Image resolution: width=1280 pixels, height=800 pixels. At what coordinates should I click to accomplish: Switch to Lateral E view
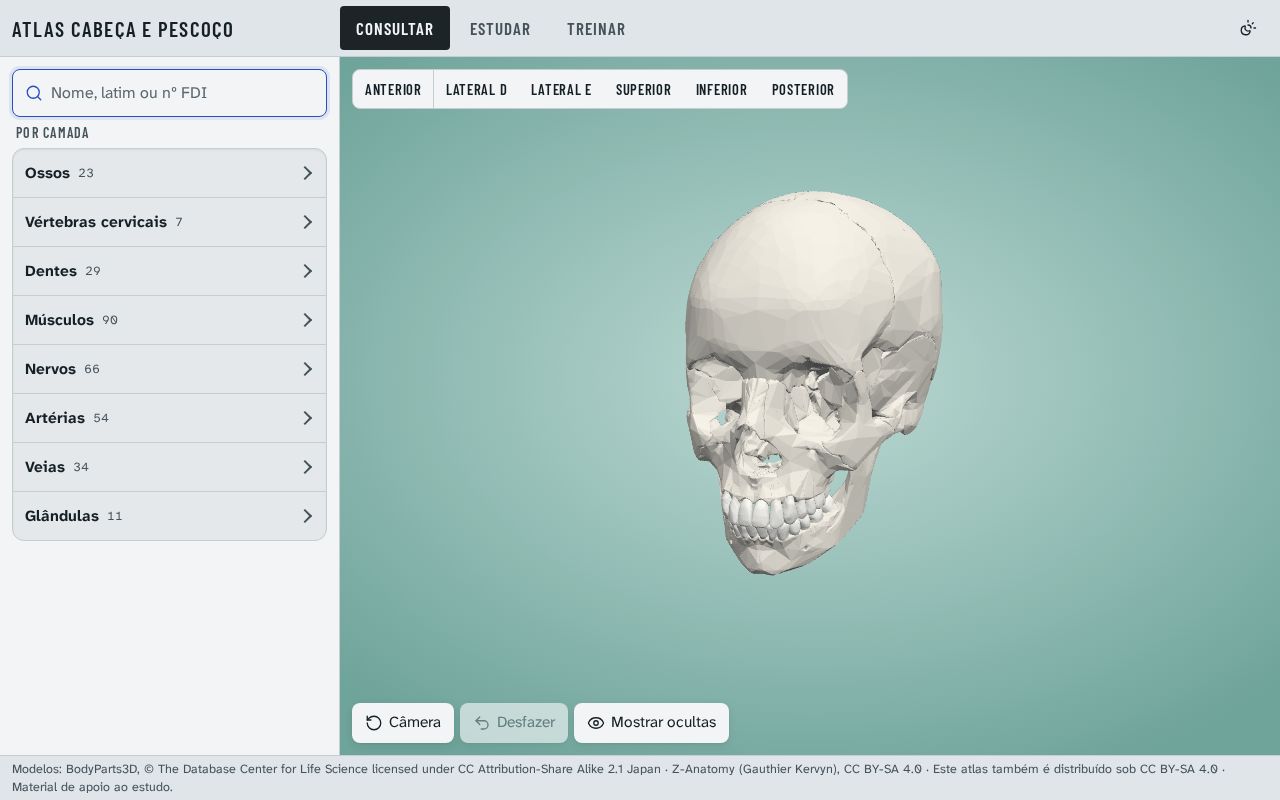pos(561,89)
